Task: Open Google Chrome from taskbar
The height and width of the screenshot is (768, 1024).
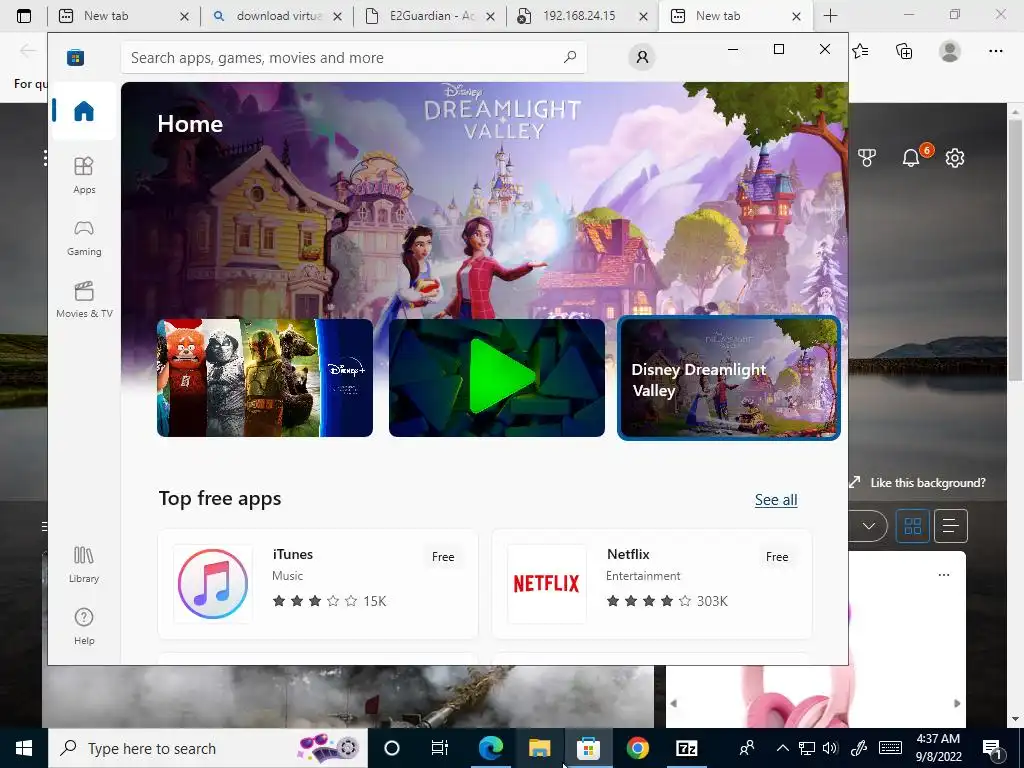Action: coord(637,748)
